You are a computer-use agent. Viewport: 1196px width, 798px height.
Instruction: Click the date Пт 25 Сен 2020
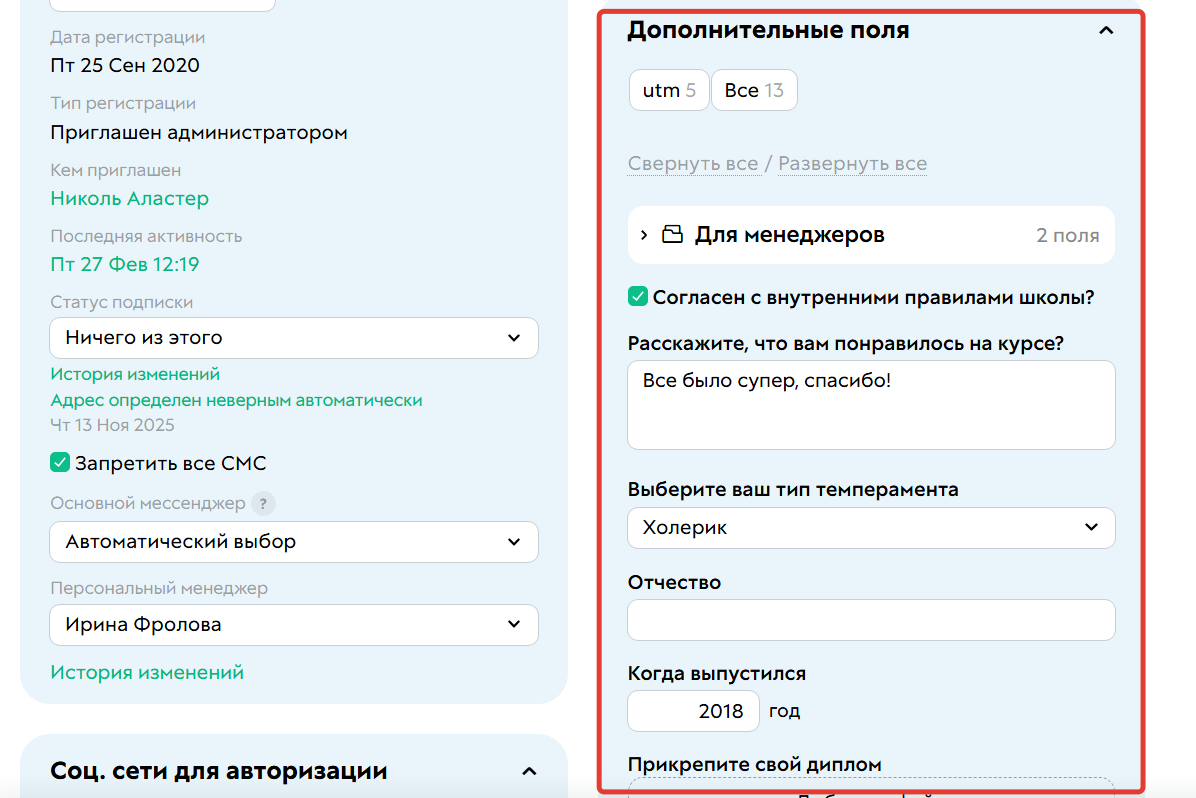pyautogui.click(x=125, y=66)
